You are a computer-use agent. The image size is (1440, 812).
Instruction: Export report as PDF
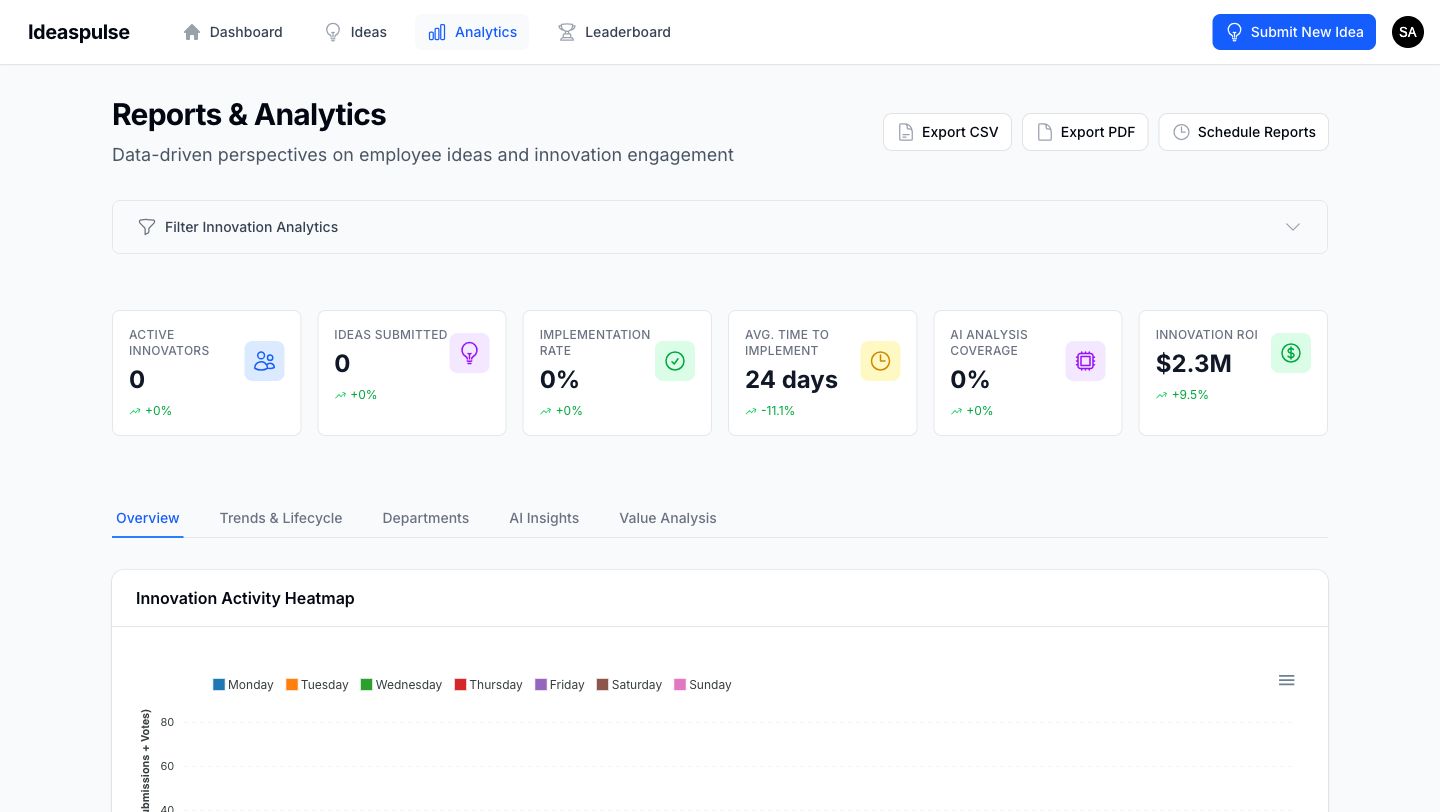(x=1085, y=132)
